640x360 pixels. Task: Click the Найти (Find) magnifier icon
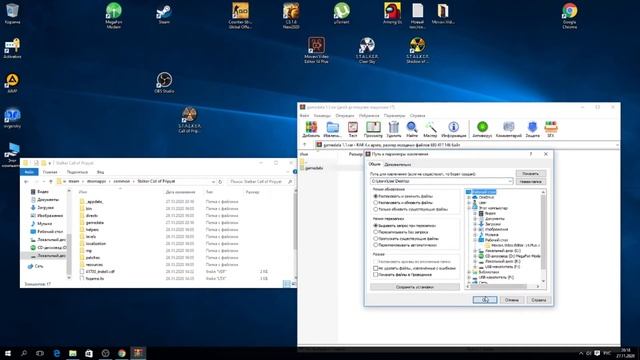coord(412,129)
